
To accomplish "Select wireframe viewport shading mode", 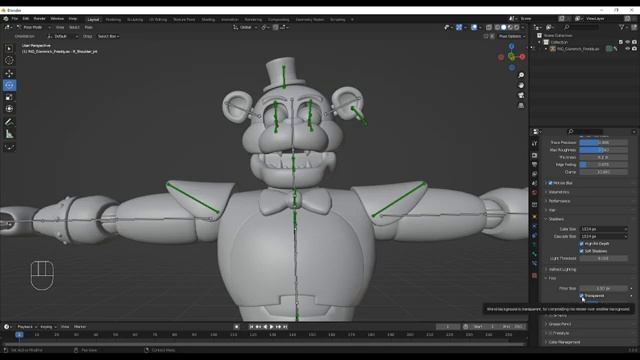I will (x=497, y=27).
